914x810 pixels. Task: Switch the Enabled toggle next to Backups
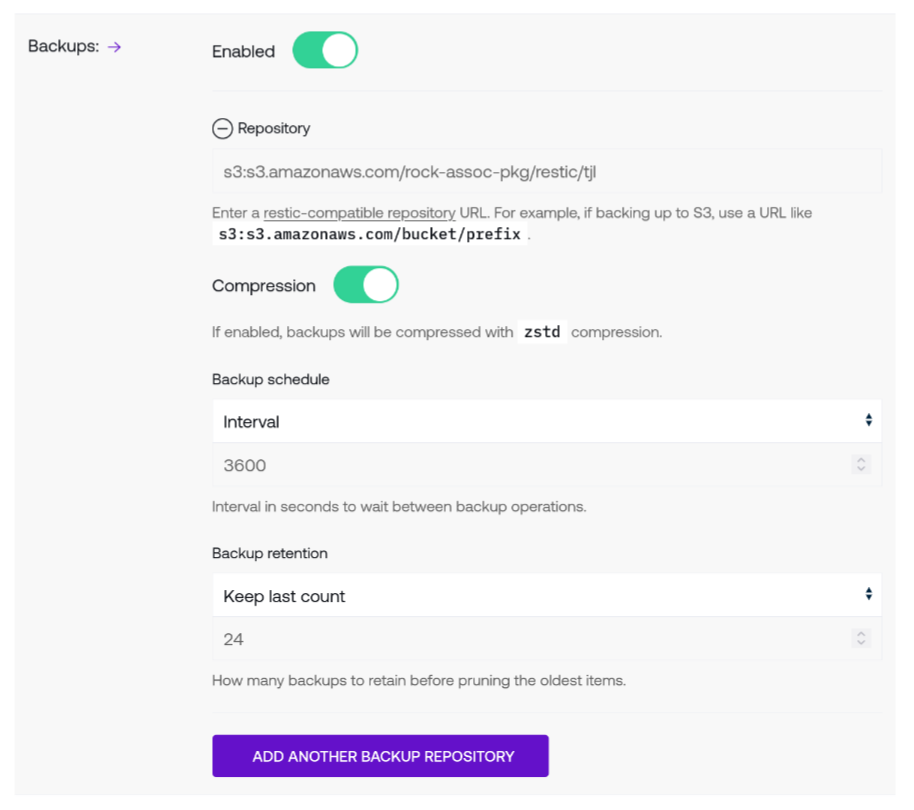coord(324,50)
